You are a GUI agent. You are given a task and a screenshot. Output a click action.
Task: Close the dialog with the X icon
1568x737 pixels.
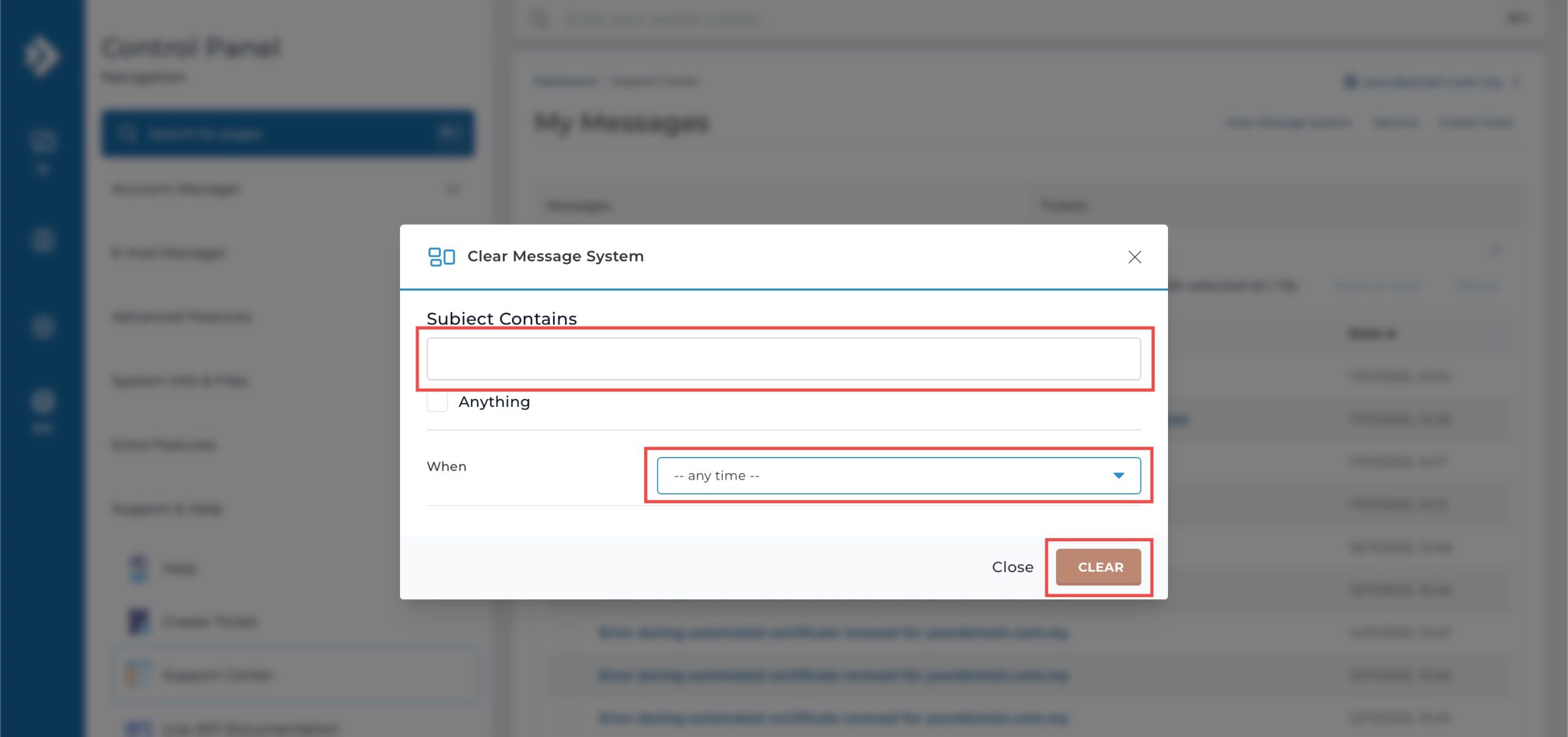[1134, 257]
